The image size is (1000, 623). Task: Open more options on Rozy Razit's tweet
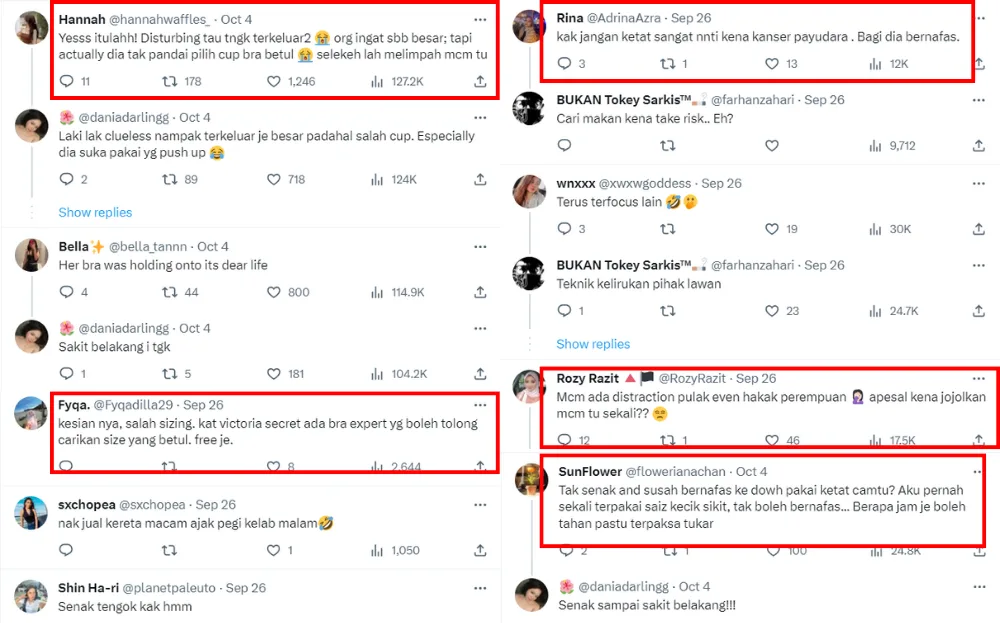pos(977,379)
